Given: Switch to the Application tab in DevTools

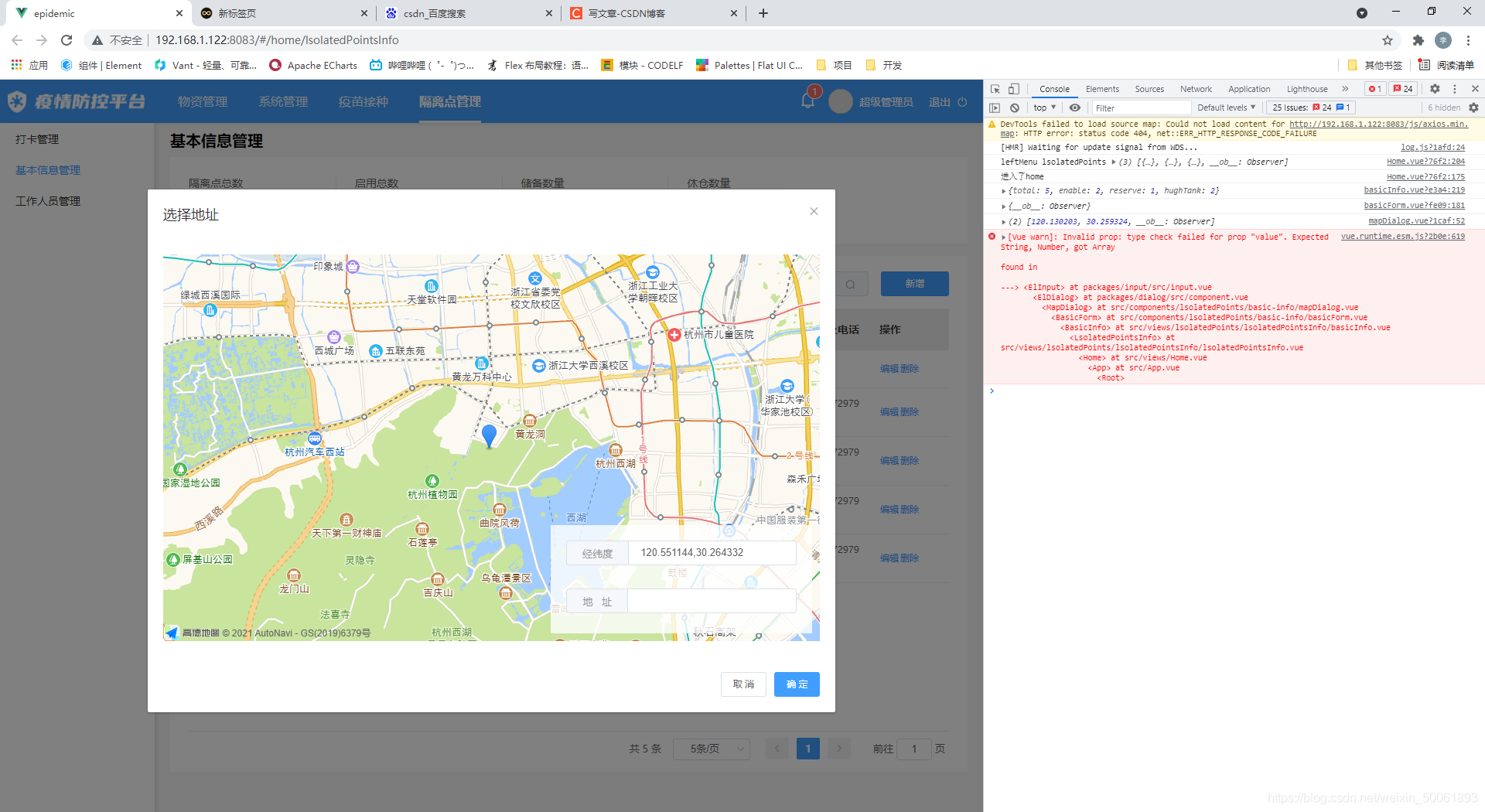Looking at the screenshot, I should (1249, 89).
